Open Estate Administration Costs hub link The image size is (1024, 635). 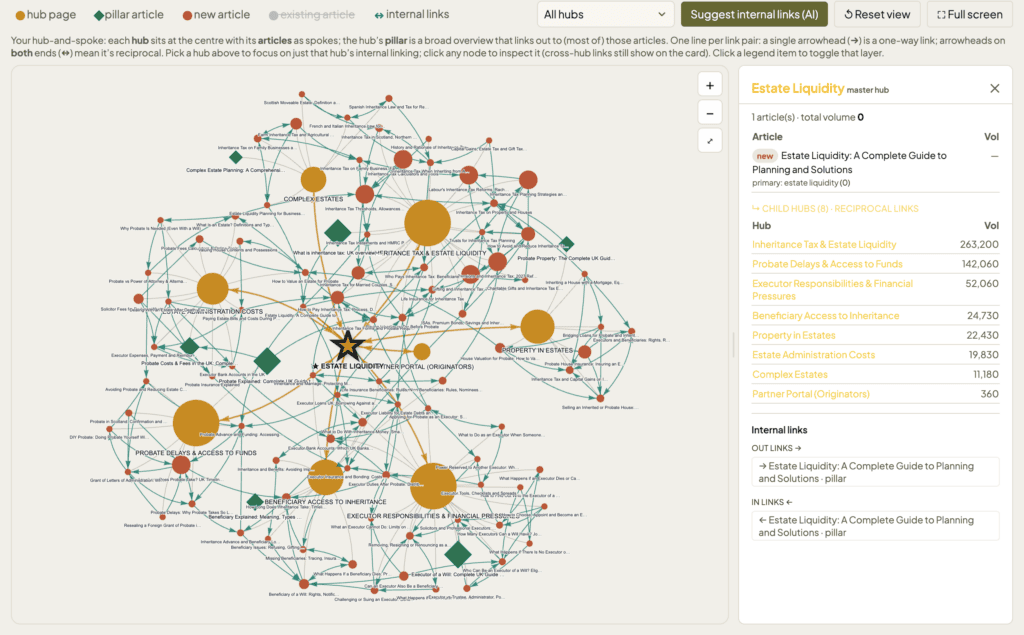tap(813, 355)
